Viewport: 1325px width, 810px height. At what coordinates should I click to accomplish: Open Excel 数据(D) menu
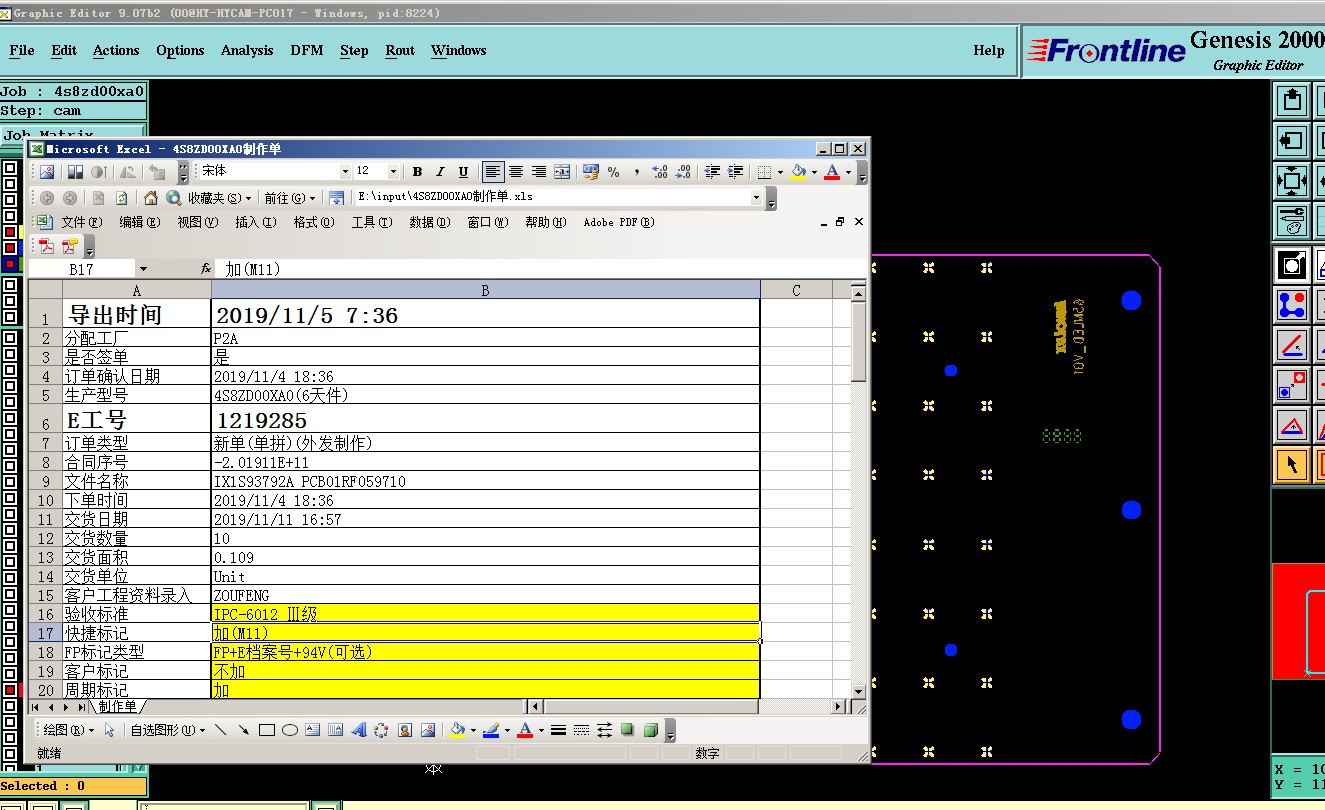(x=430, y=222)
